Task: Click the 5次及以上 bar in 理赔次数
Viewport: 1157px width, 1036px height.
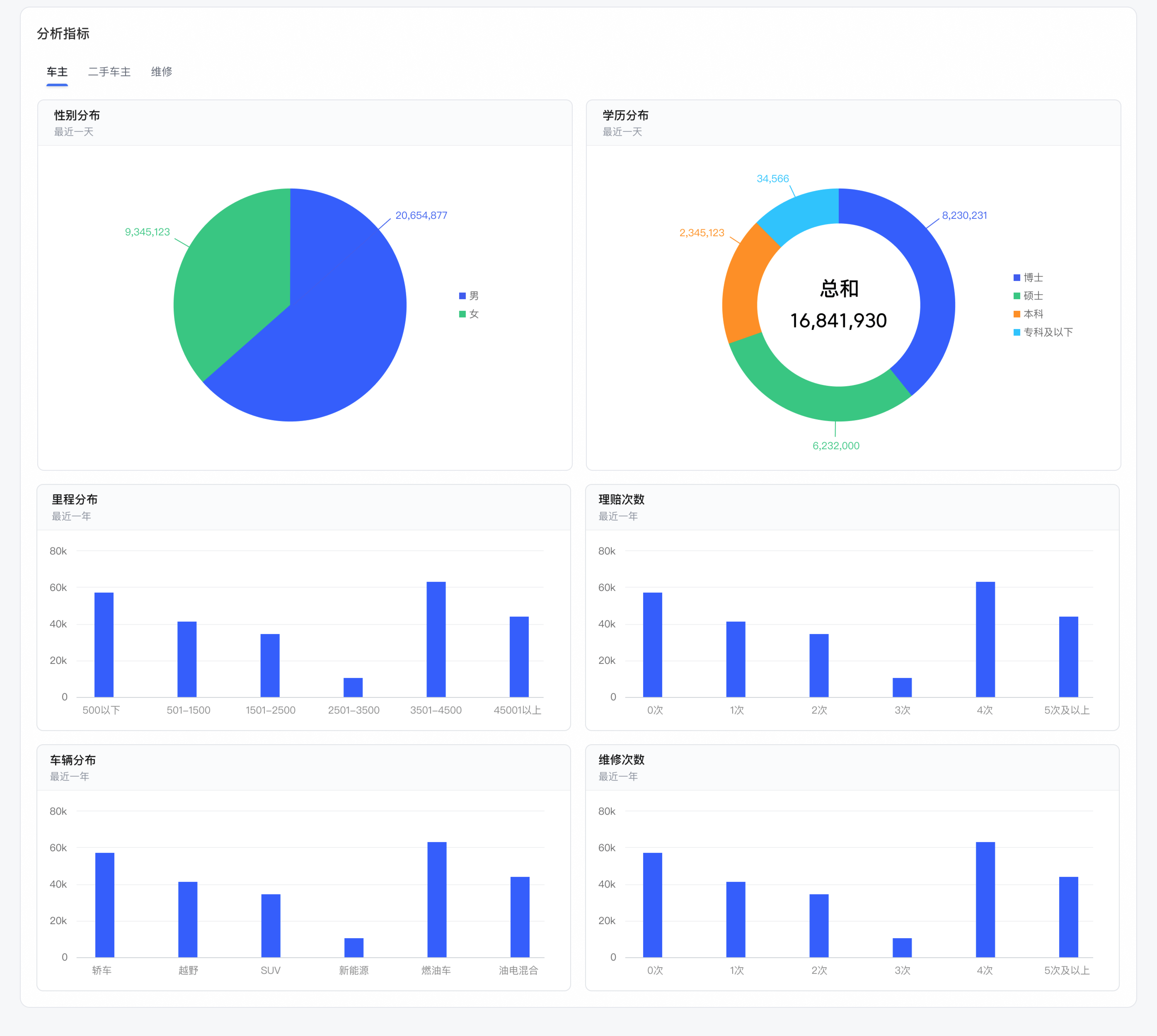Action: tap(1068, 656)
